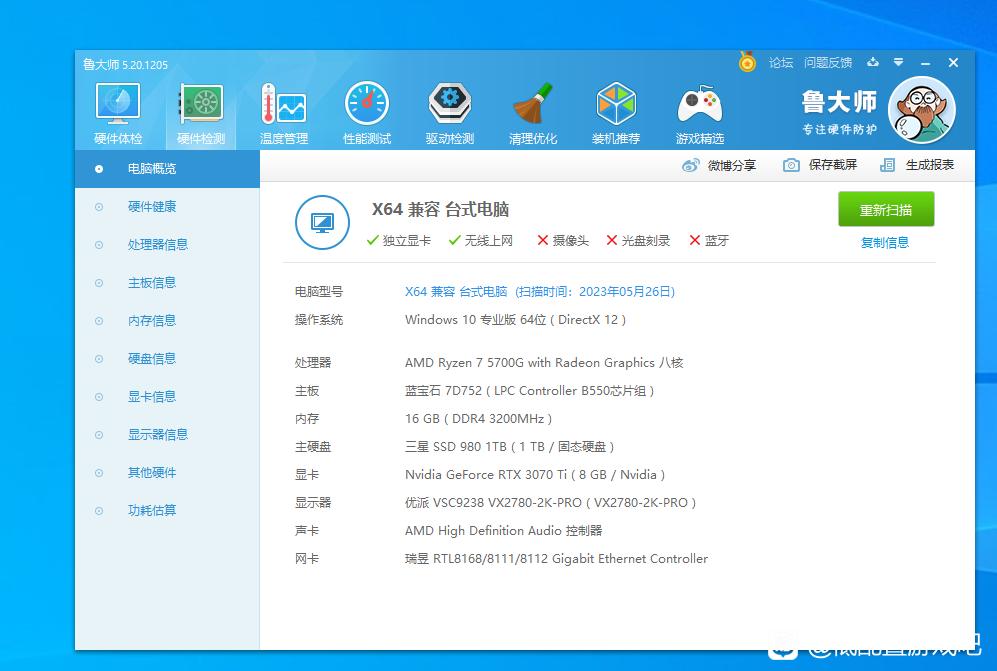Viewport: 997px width, 671px height.
Task: Click the network text 瑞昱 RTL8168/8111/8112
Action: click(x=556, y=558)
